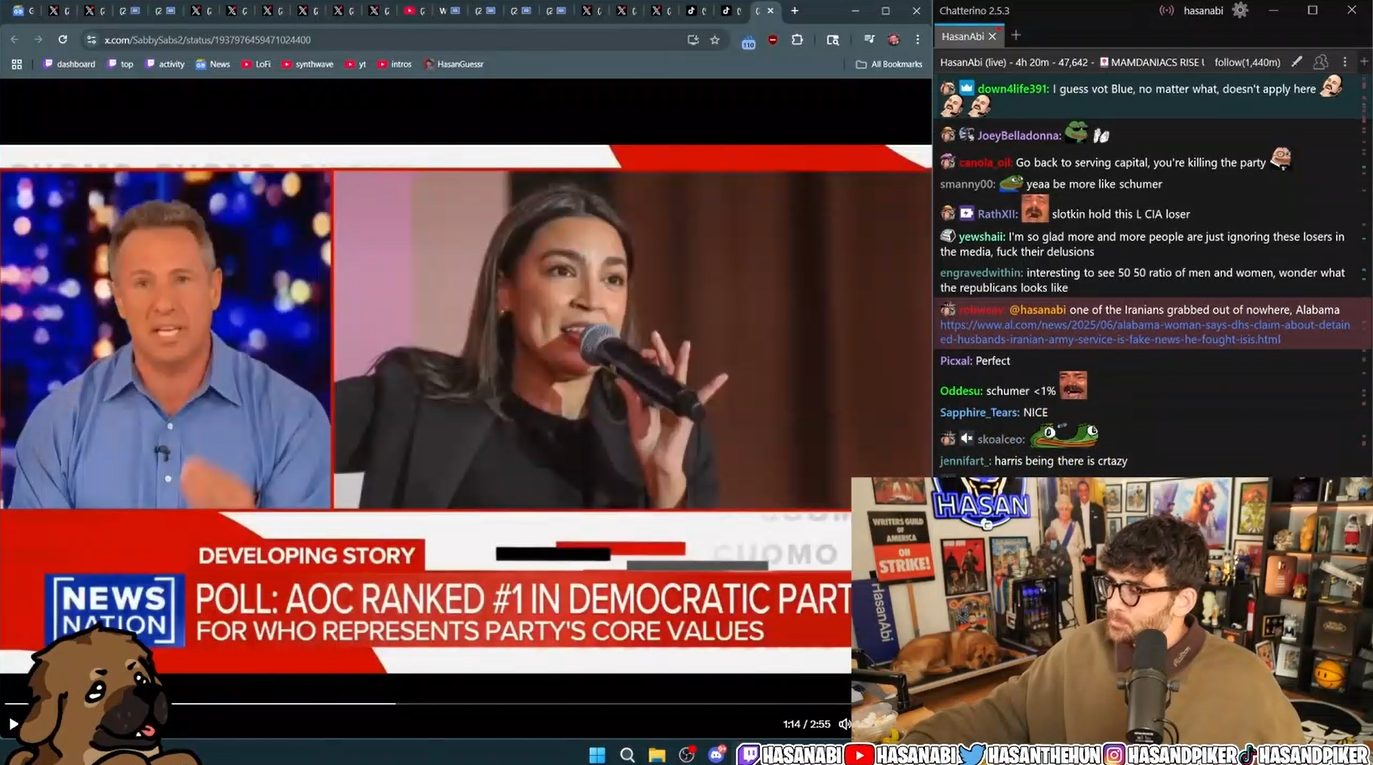This screenshot has height=765, width=1373.
Task: Open the tab search icon in Chrome toolbar
Action: 833,40
